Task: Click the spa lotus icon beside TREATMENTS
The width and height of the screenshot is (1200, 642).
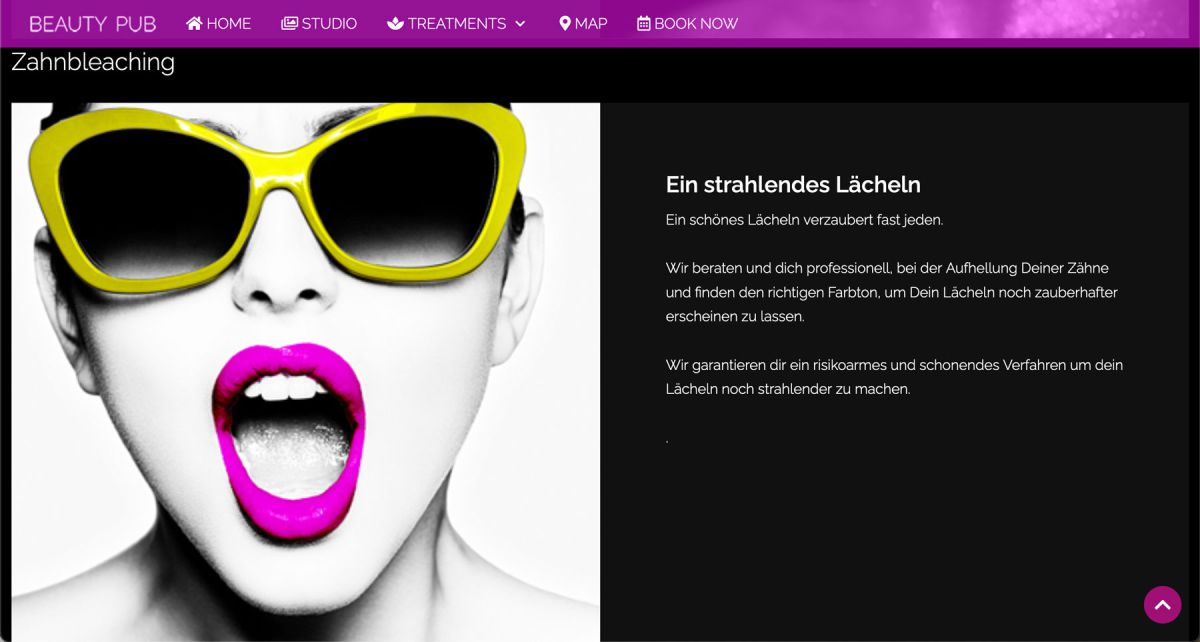Action: (395, 23)
